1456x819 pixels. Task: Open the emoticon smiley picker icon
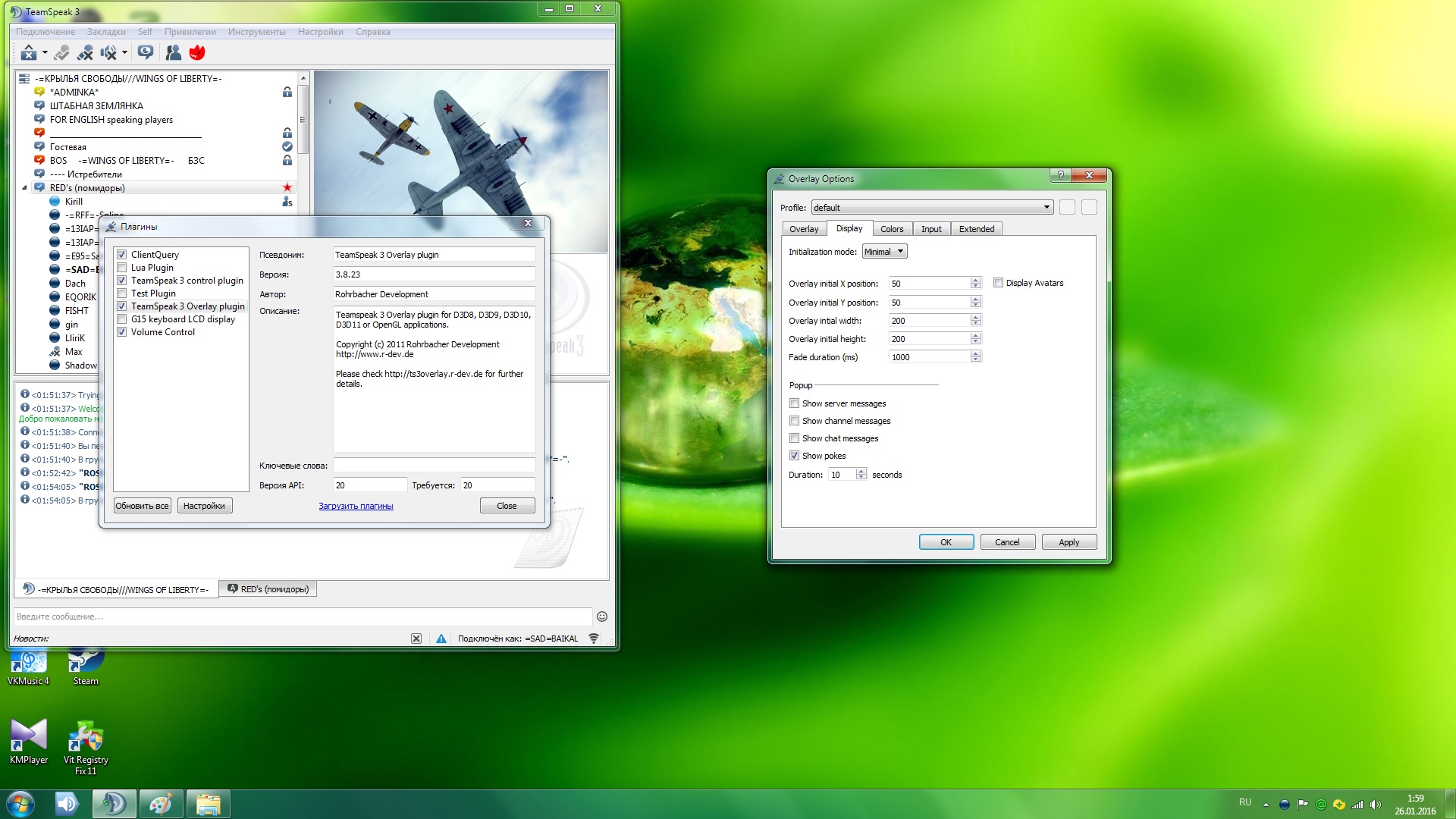point(602,617)
